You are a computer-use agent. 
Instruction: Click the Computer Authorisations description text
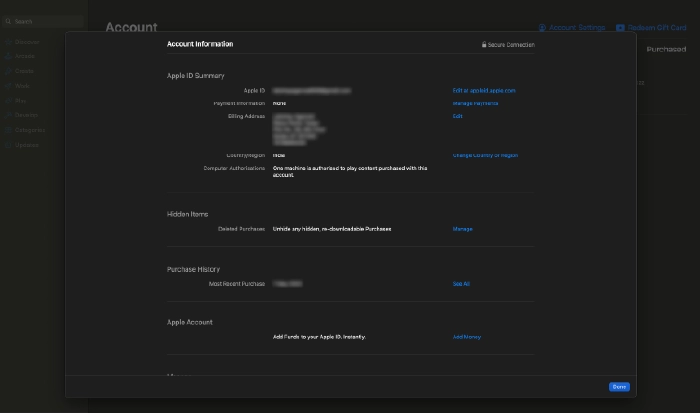(x=350, y=171)
